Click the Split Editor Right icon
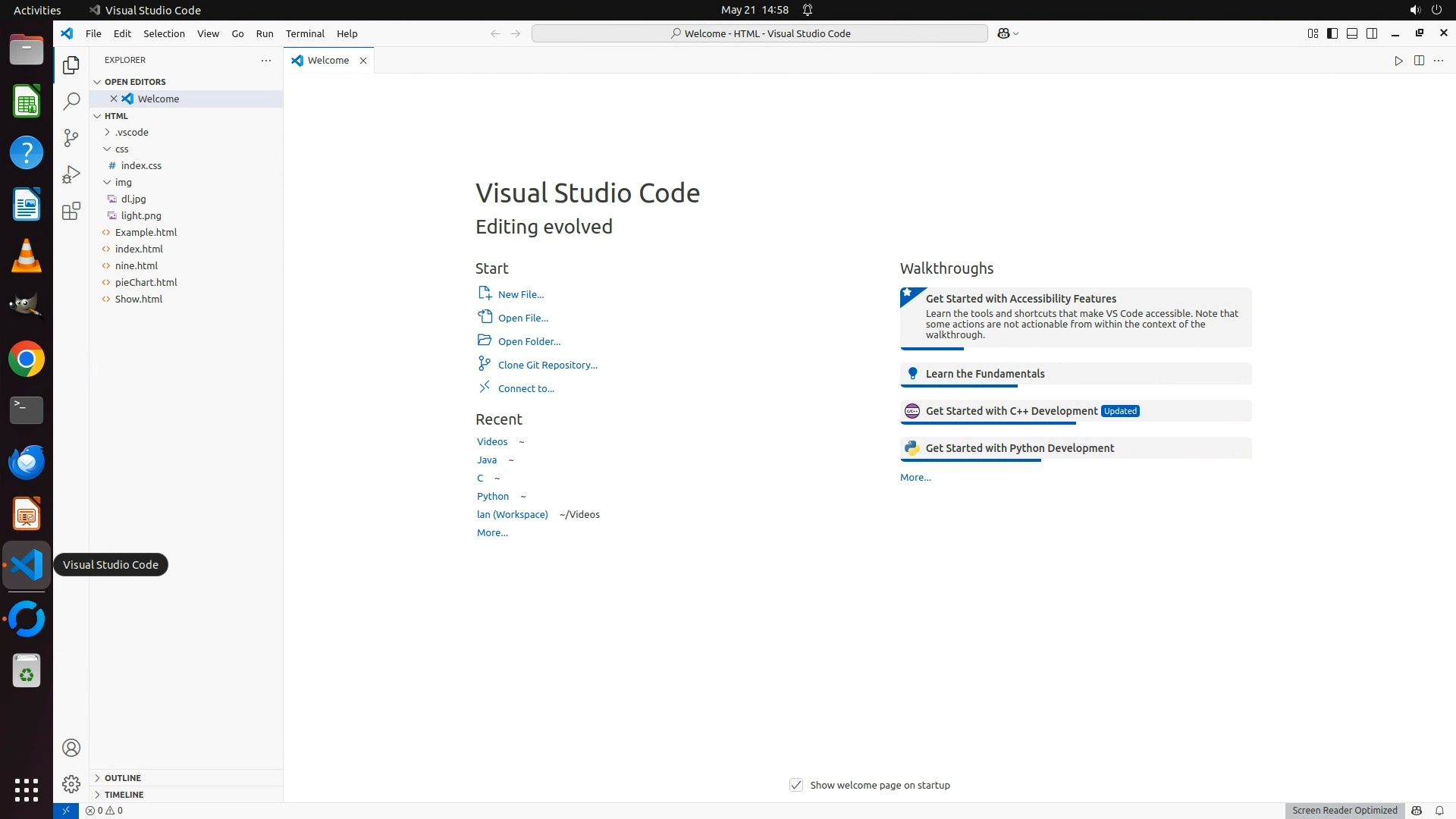The width and height of the screenshot is (1456, 819). 1419,61
